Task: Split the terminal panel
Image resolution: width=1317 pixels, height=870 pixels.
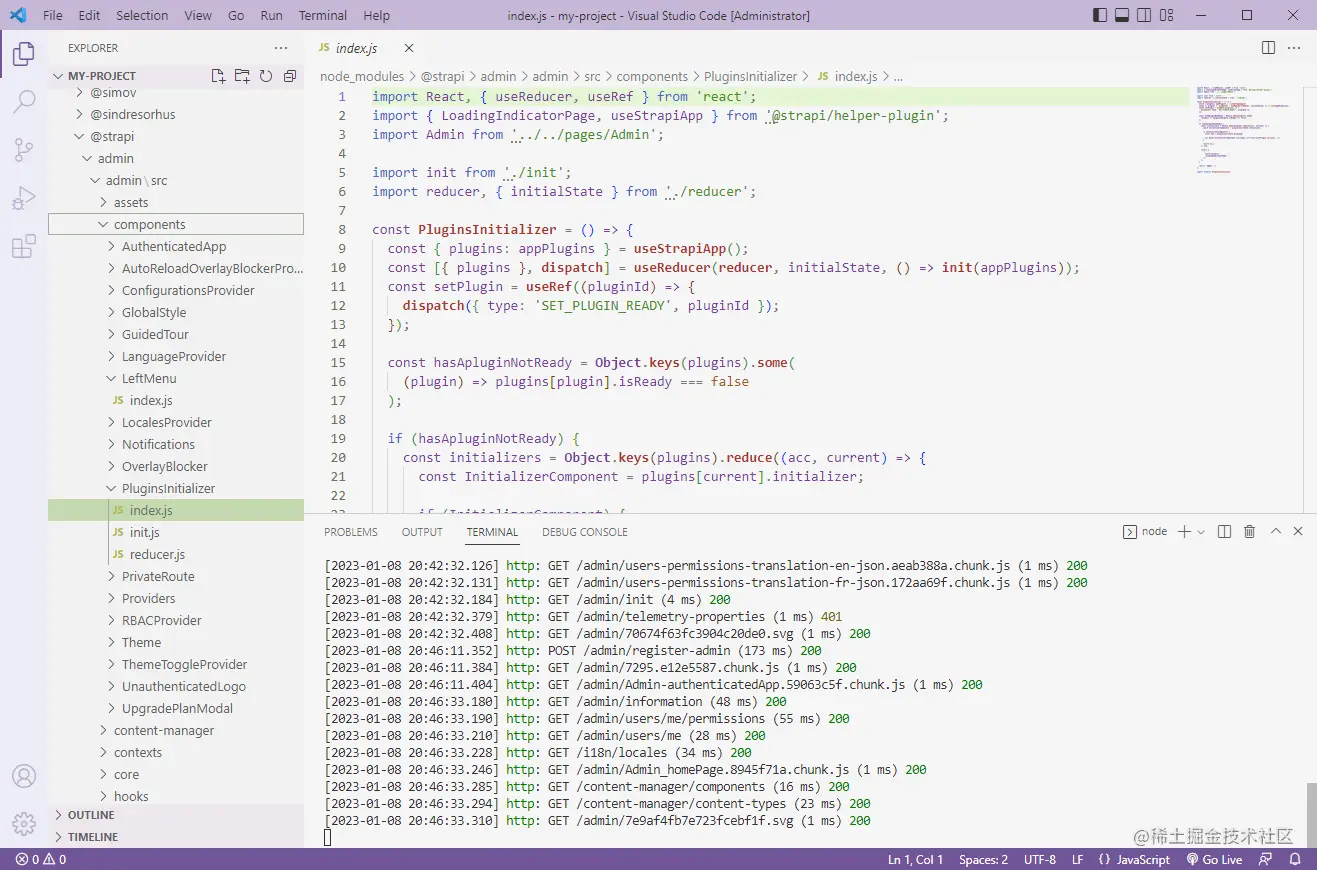Action: coord(1224,532)
